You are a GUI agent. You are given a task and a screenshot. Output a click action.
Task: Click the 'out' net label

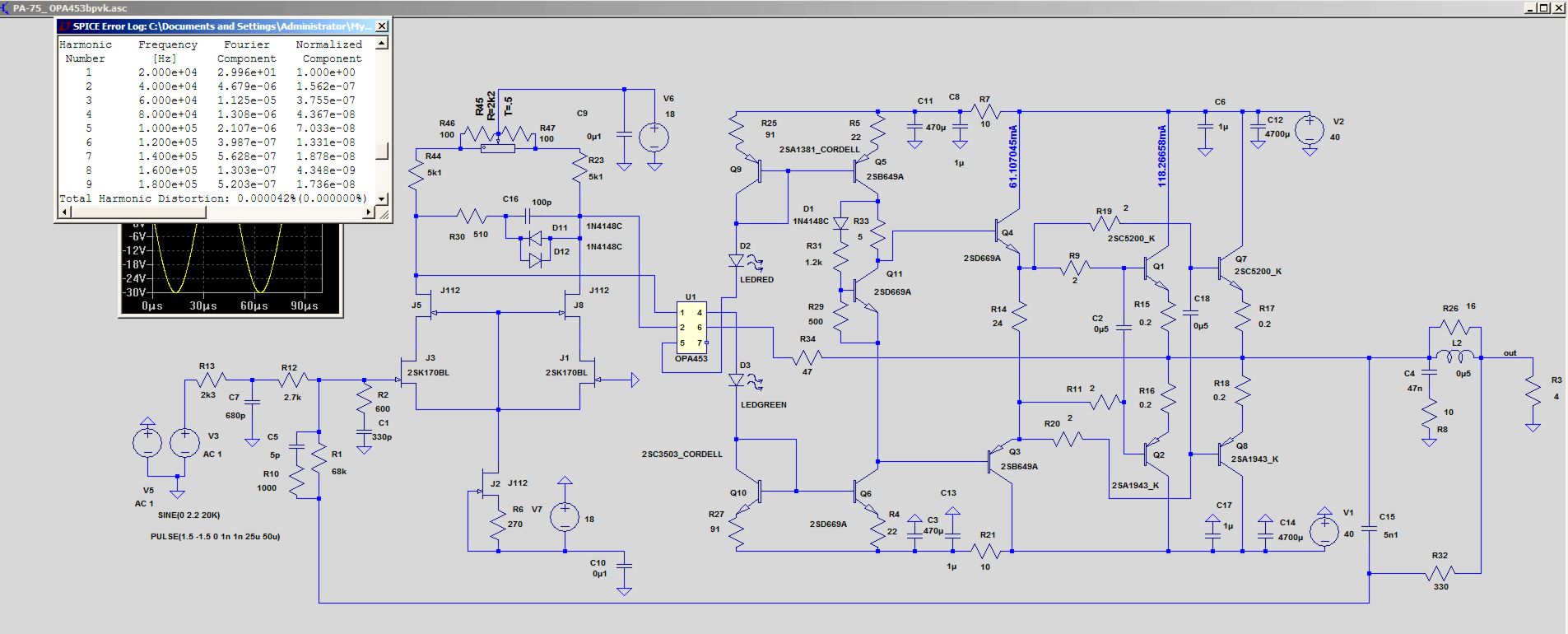1510,353
